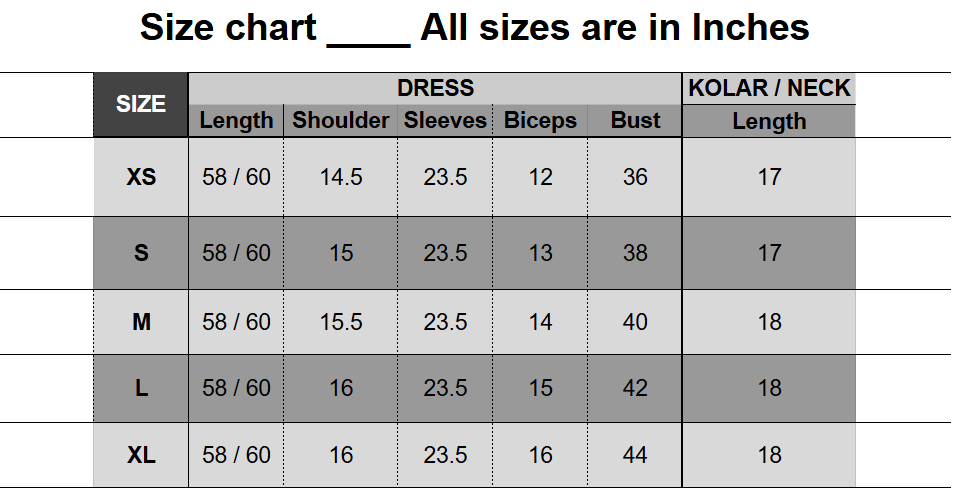Click the shoulder value 14.5
957x489 pixels.
tap(341, 177)
